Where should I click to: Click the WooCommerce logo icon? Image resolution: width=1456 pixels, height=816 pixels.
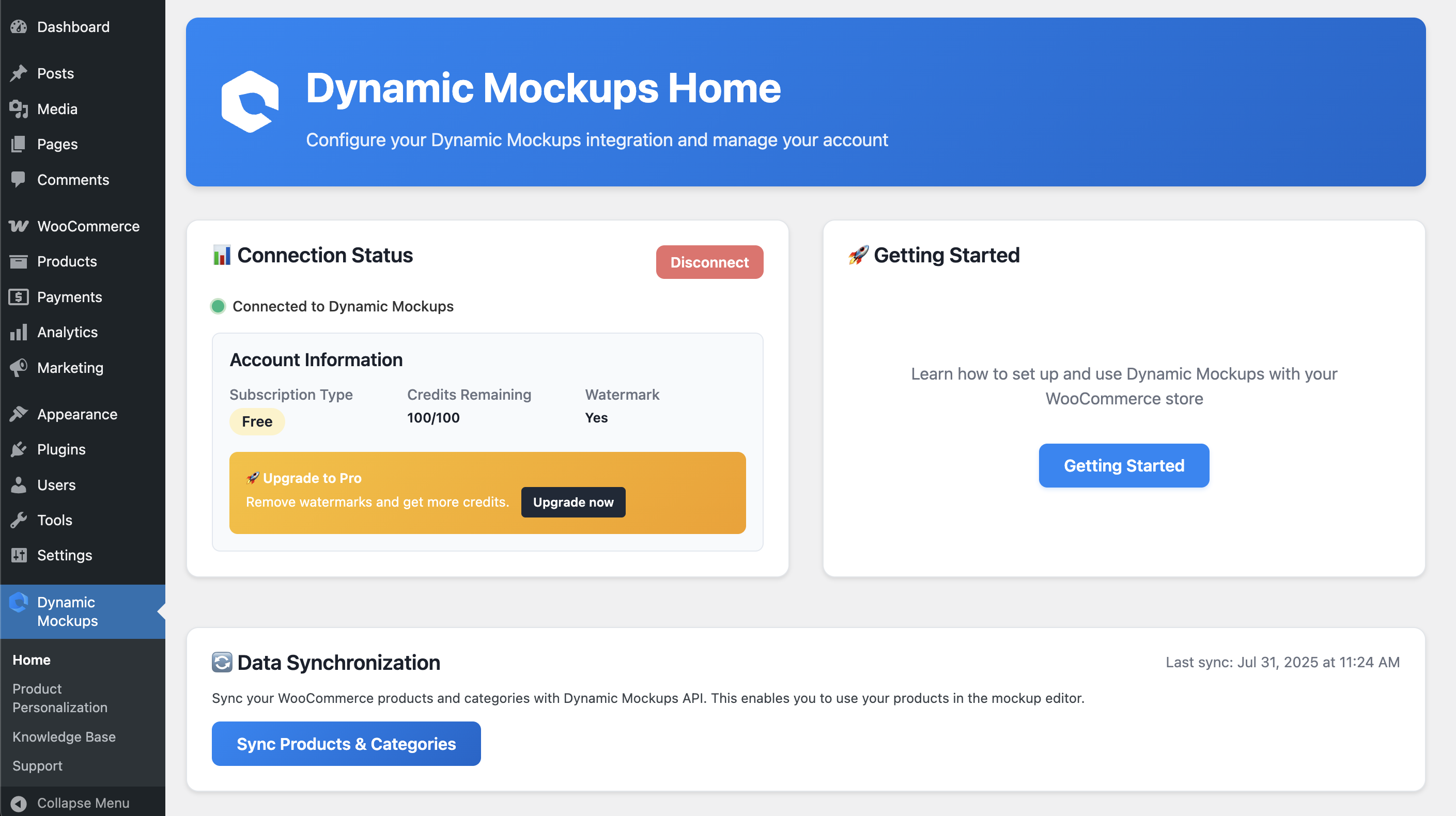(x=19, y=226)
